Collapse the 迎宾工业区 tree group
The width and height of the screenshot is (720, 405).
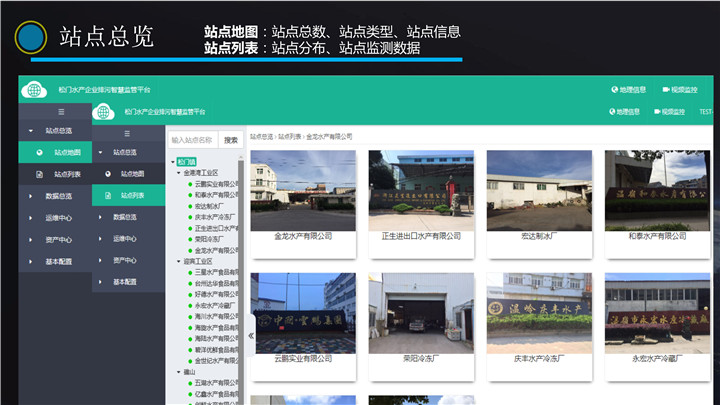tap(179, 261)
